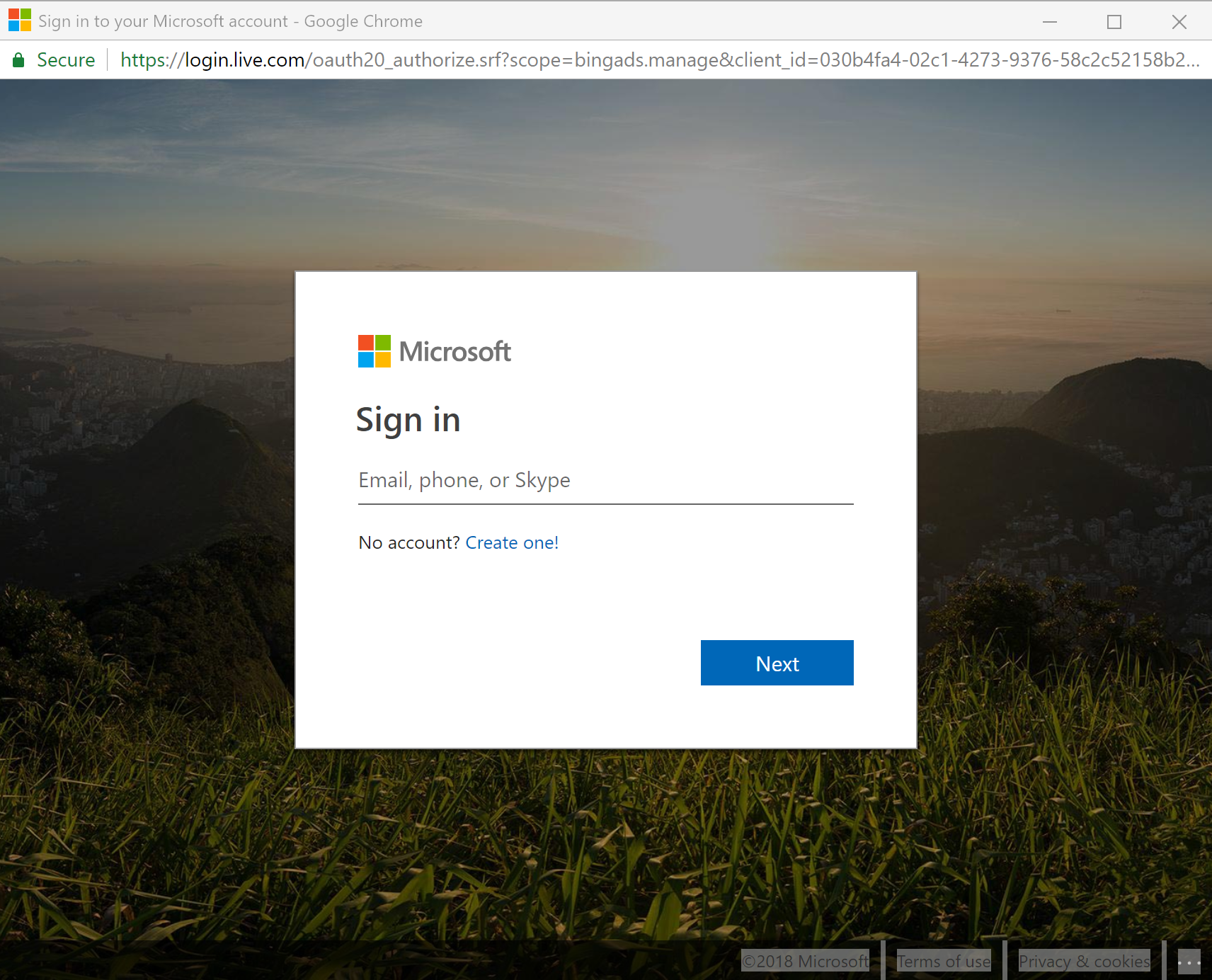Click the ©2018 Microsoft footer text

coord(805,962)
